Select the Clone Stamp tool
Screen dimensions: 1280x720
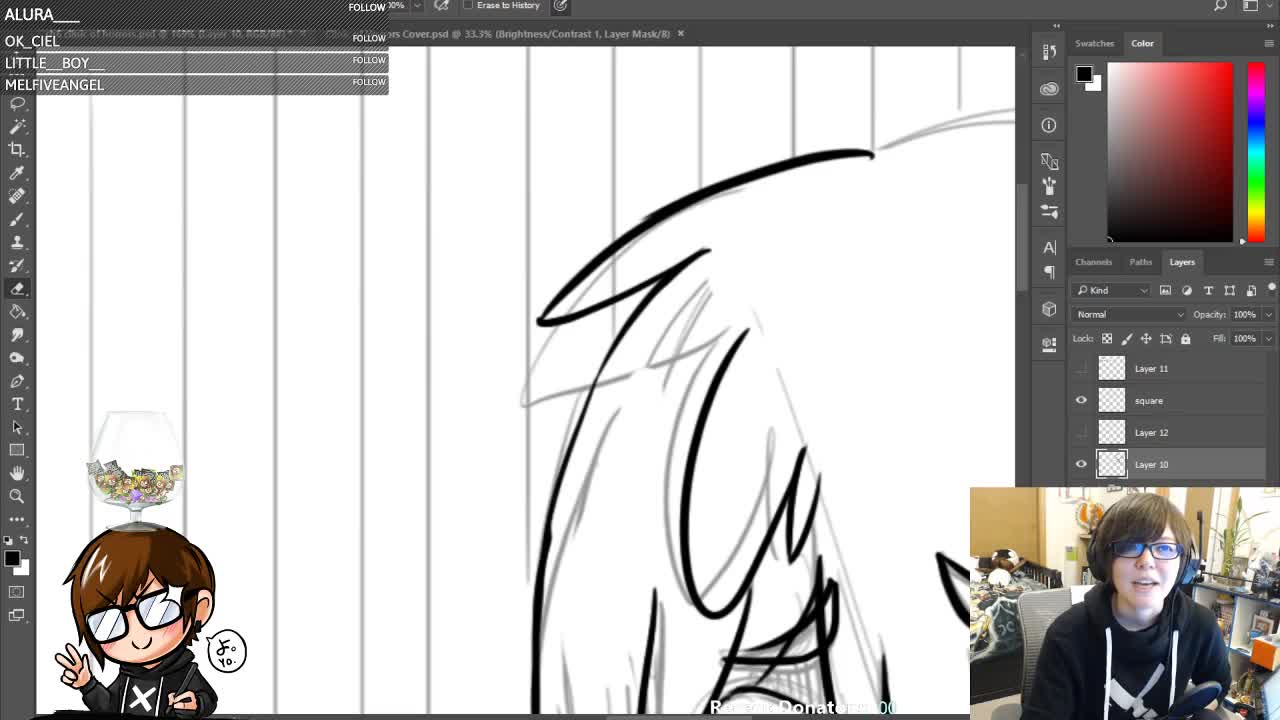17,242
